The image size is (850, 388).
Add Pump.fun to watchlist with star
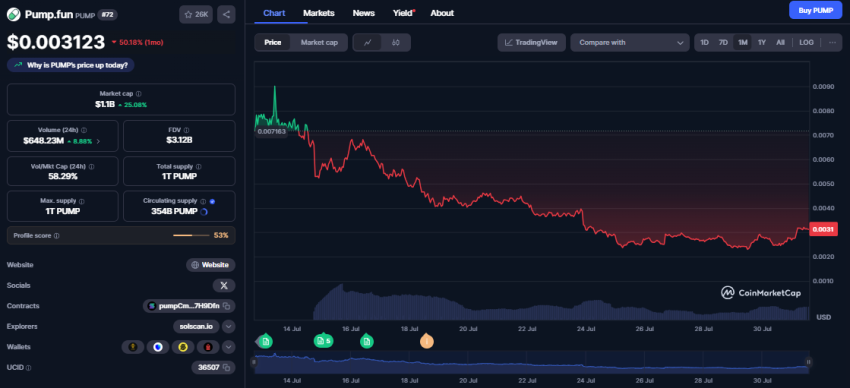(x=196, y=15)
